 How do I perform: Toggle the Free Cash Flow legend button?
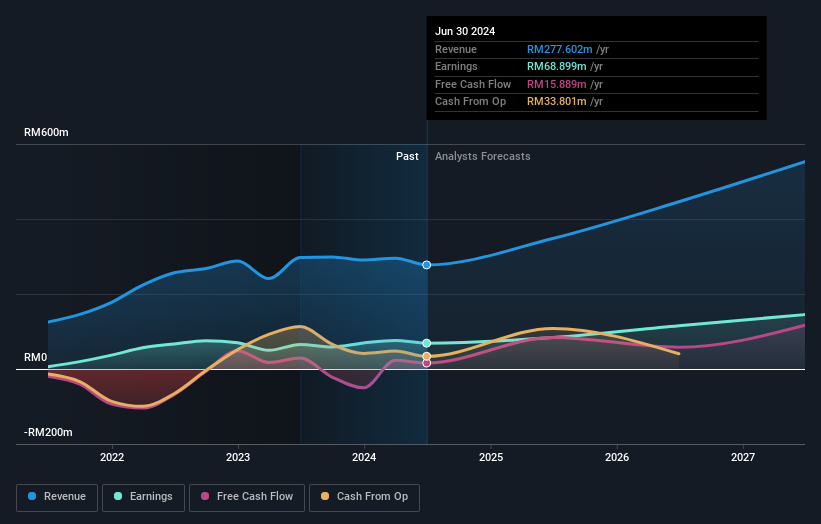247,497
